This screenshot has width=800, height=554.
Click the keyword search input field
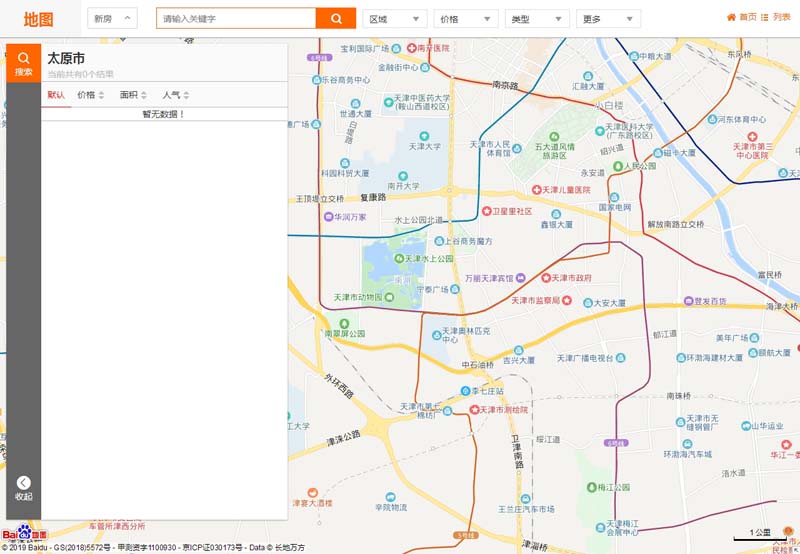point(236,19)
